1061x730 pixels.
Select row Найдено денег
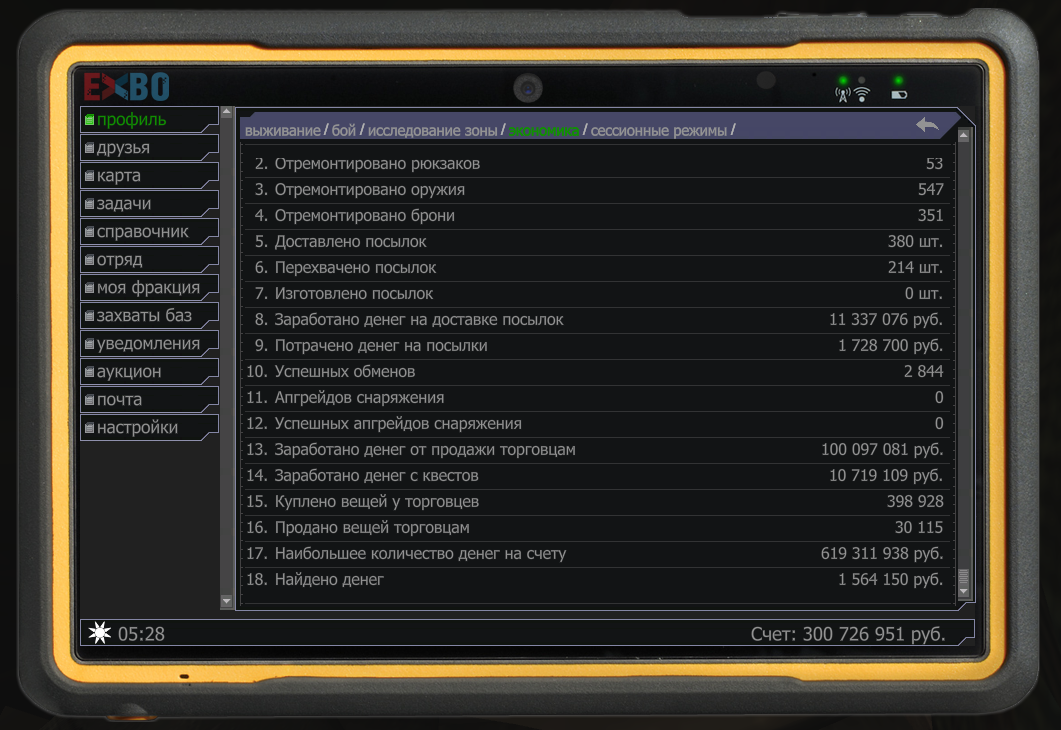point(596,580)
